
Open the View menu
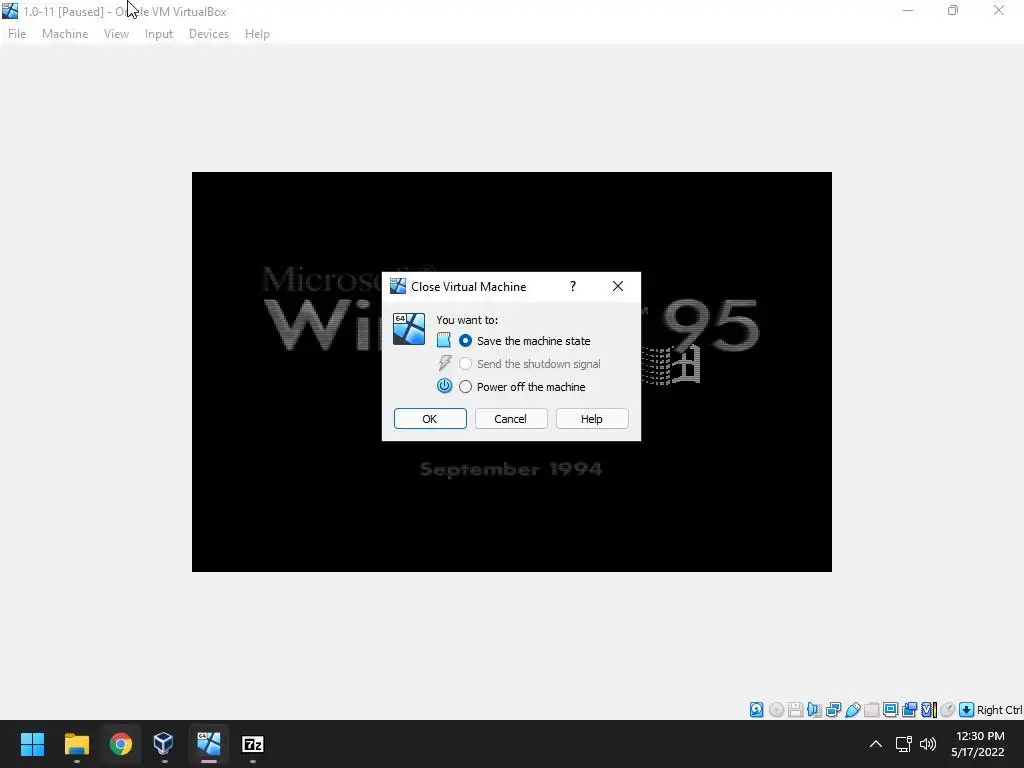click(x=116, y=34)
